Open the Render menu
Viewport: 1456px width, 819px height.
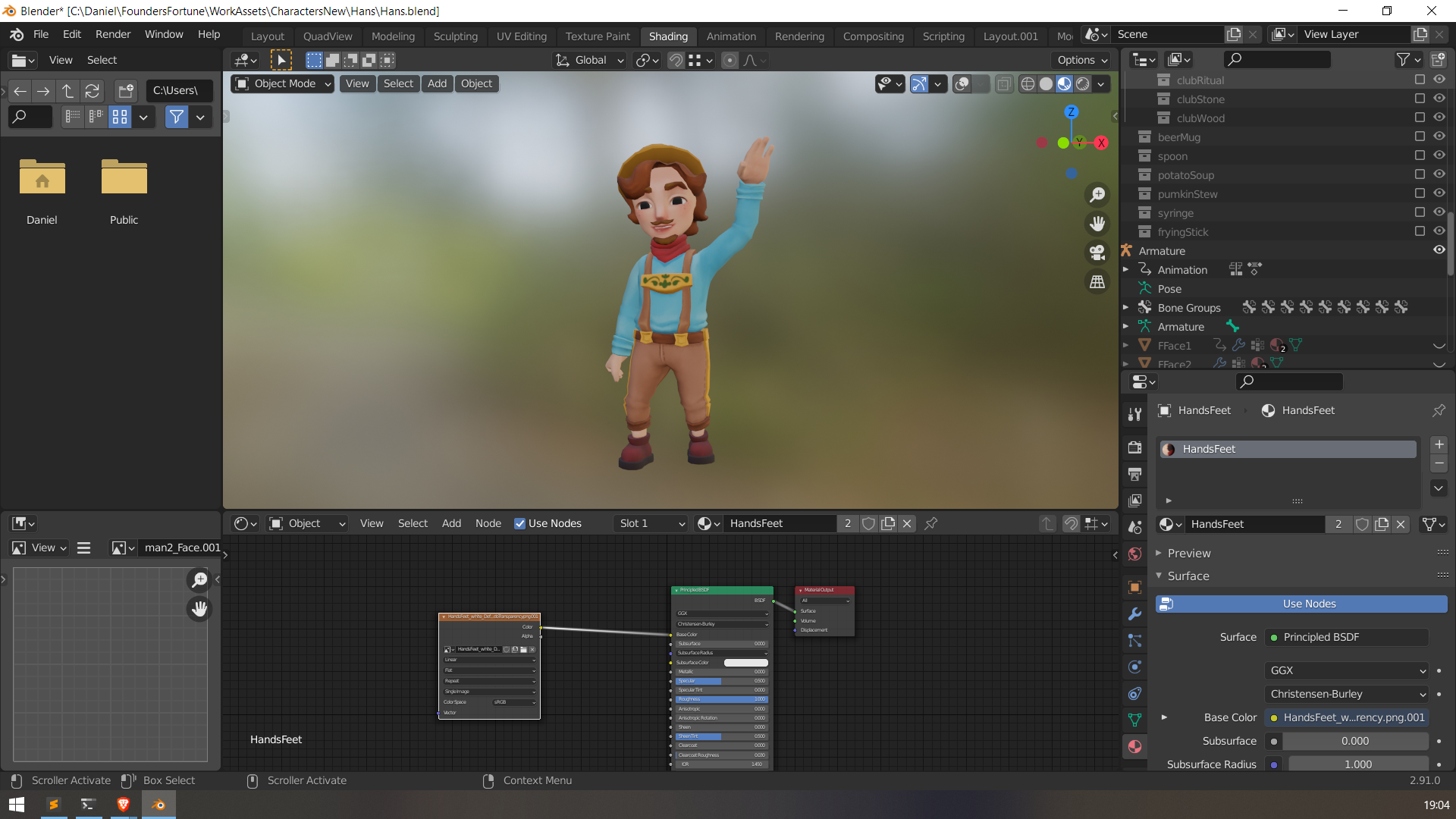coord(112,34)
